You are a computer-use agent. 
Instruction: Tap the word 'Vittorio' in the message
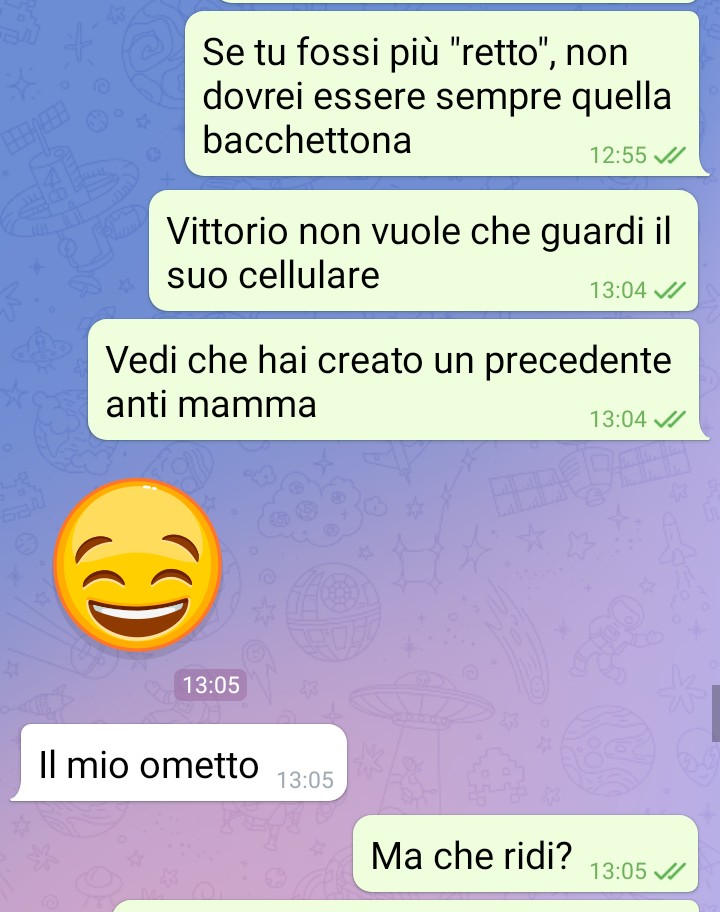pyautogui.click(x=227, y=231)
